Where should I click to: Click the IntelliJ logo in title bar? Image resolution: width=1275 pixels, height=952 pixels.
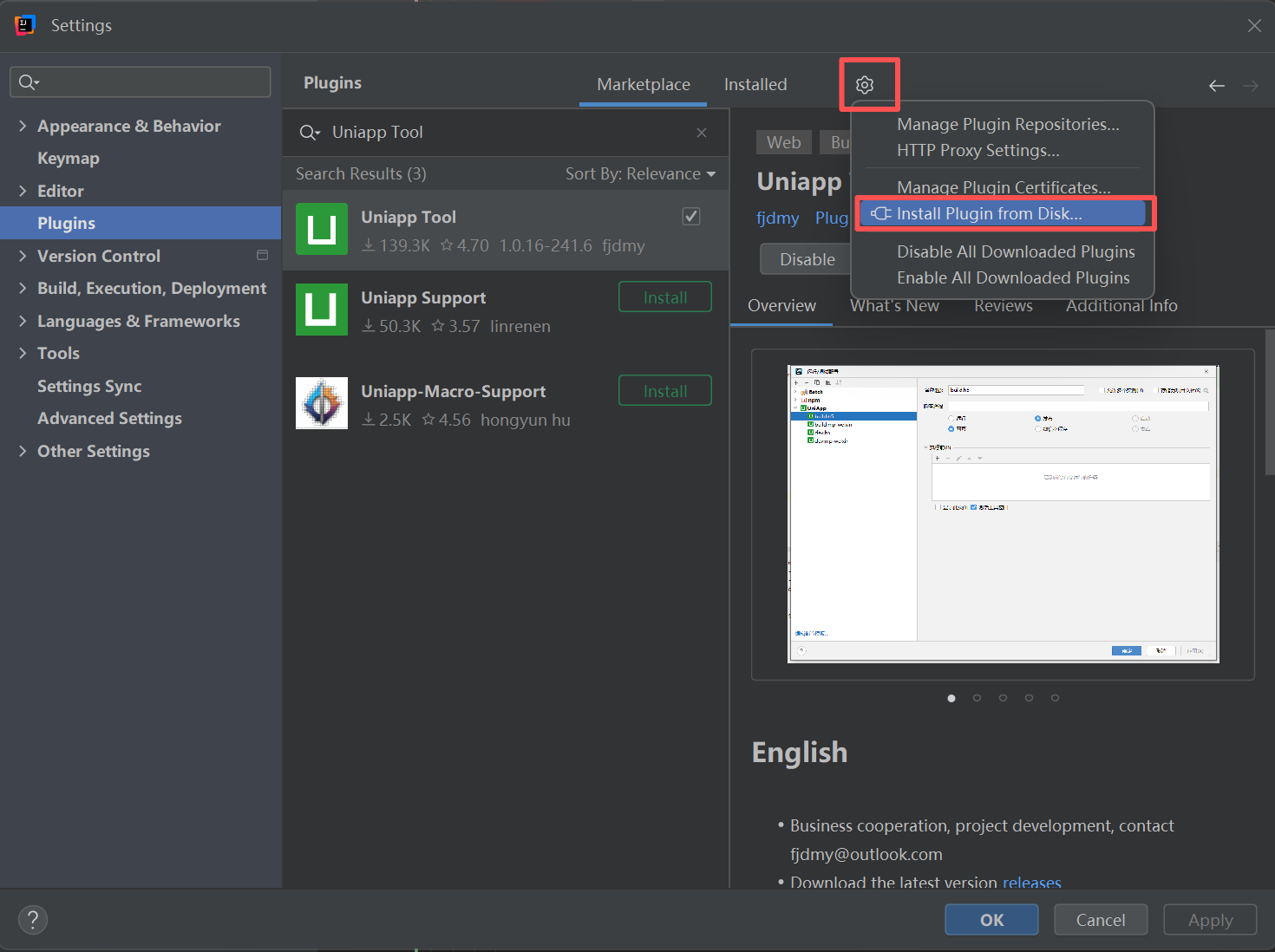tap(24, 25)
